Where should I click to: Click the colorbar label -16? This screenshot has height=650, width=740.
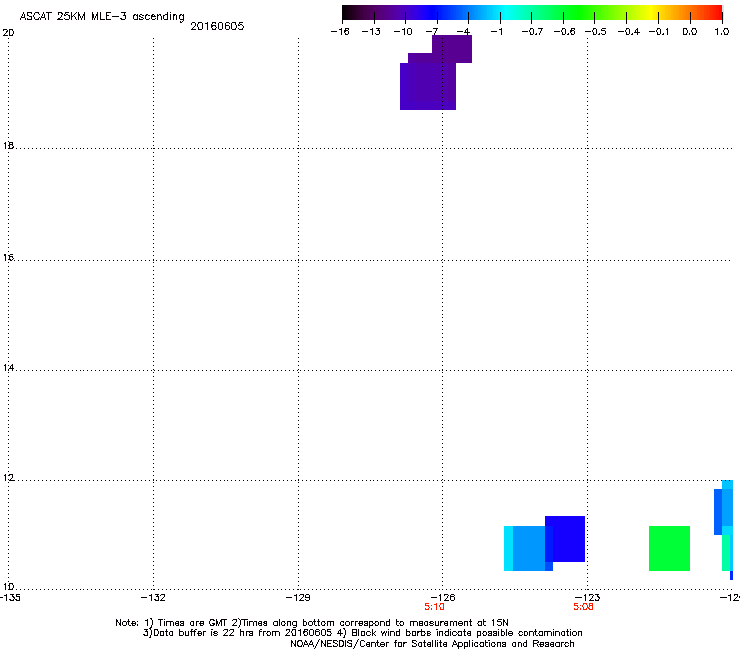pyautogui.click(x=340, y=32)
